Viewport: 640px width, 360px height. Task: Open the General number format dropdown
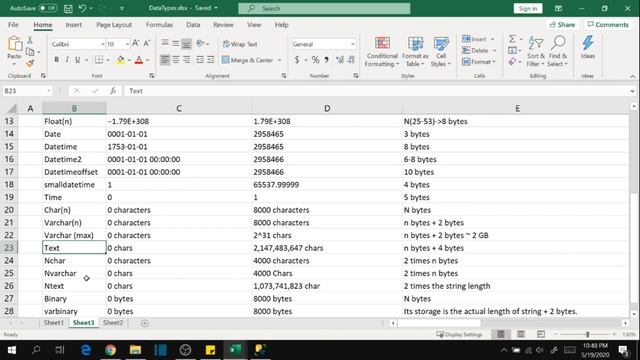(353, 44)
